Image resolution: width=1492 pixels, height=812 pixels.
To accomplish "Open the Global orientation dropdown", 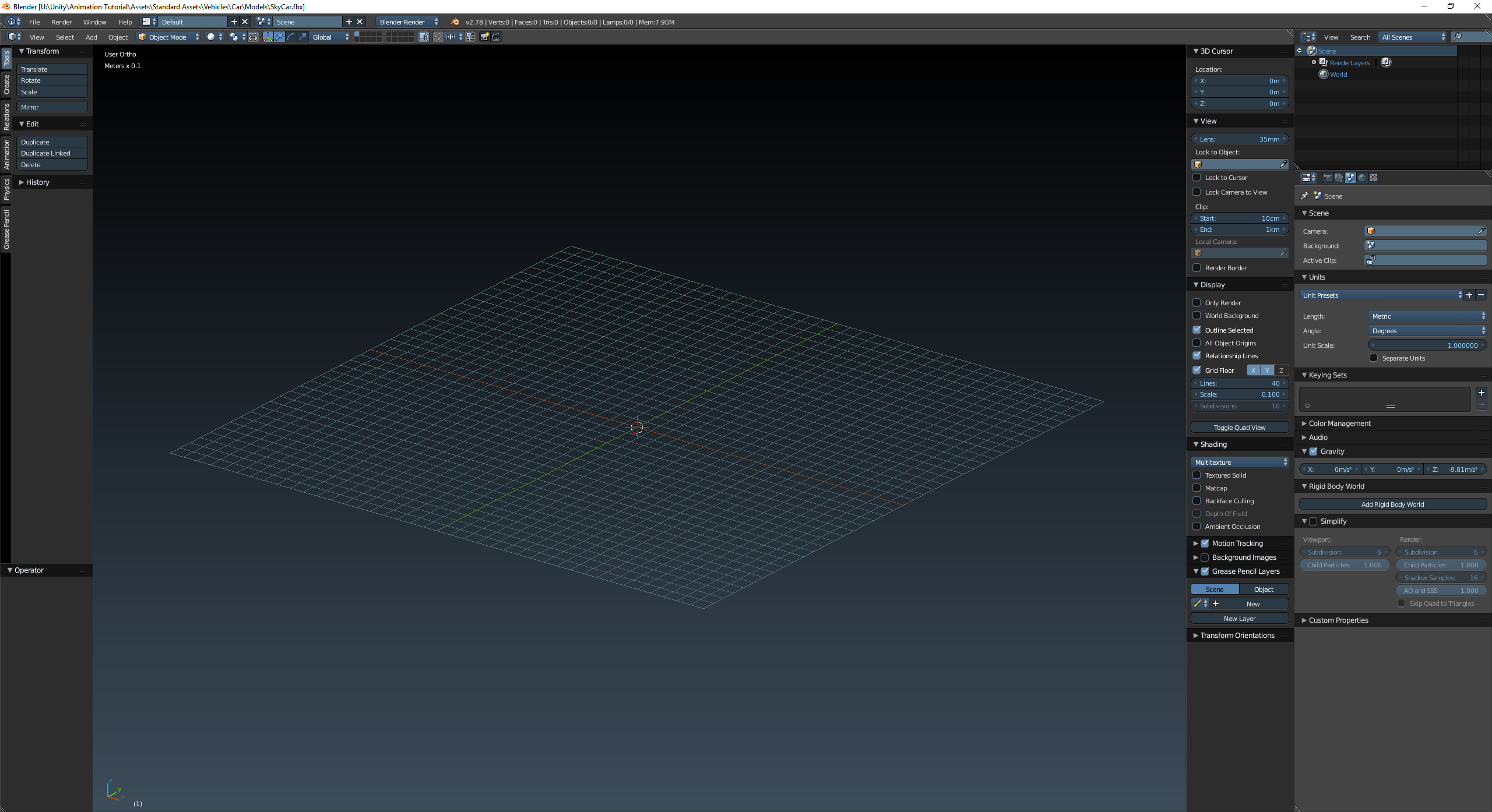I will pyautogui.click(x=330, y=37).
